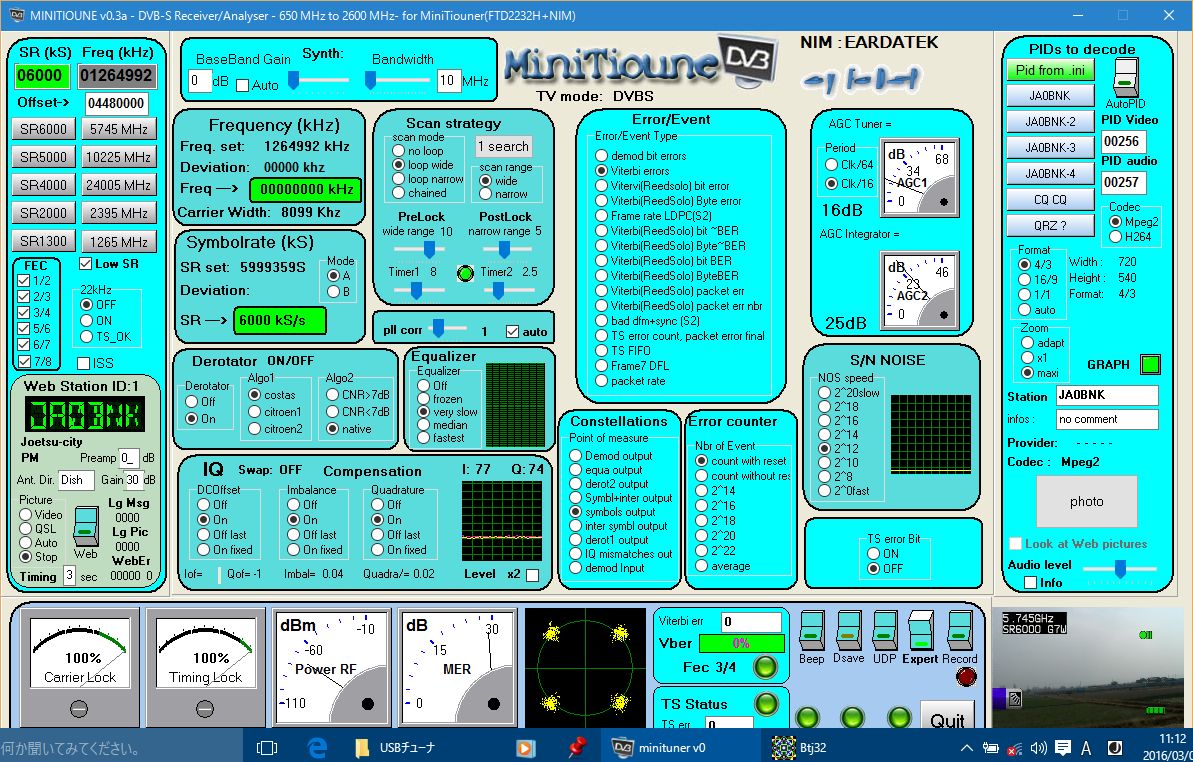Uncheck FEC 3/4 checkbox
Screen dimensions: 1193x762
23,313
